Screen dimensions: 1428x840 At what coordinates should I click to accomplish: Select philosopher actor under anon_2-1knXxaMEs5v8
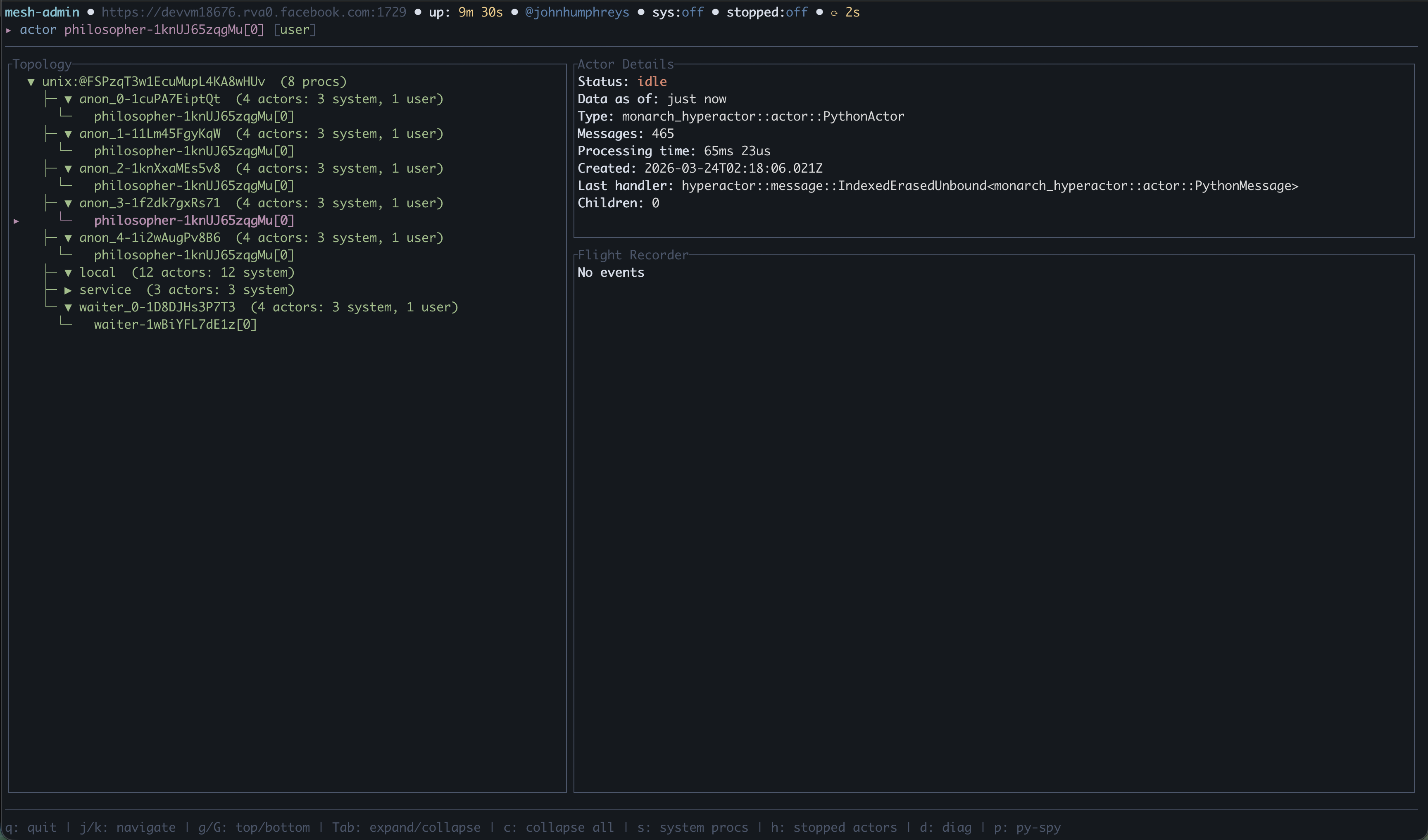coord(194,186)
